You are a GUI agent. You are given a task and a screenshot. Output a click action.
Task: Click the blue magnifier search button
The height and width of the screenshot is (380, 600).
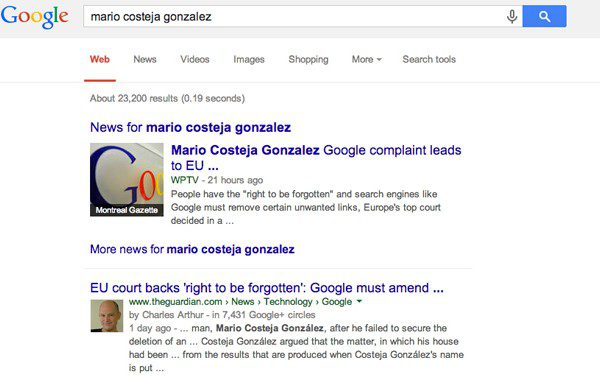tap(544, 16)
